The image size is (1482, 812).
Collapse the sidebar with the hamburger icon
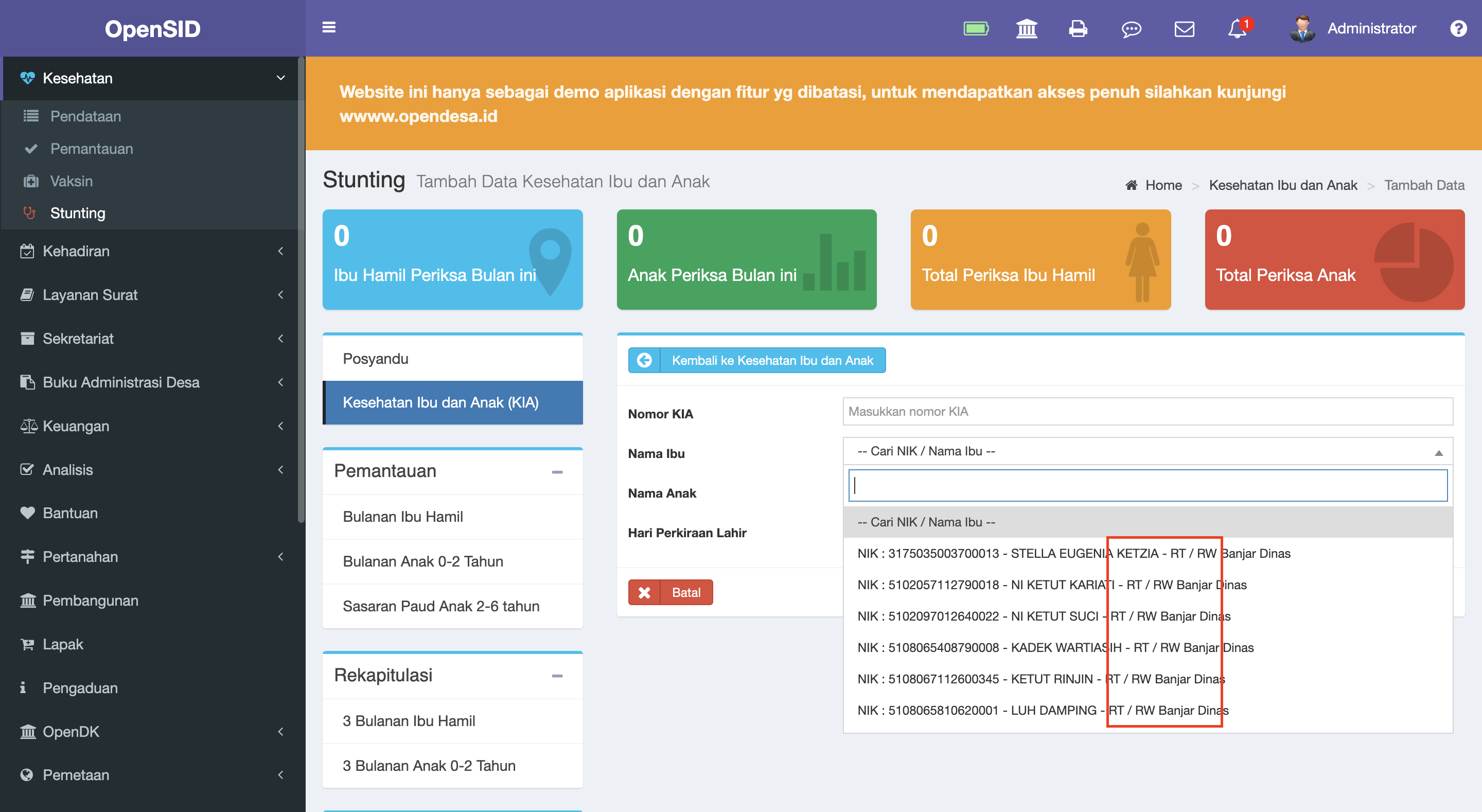329,27
